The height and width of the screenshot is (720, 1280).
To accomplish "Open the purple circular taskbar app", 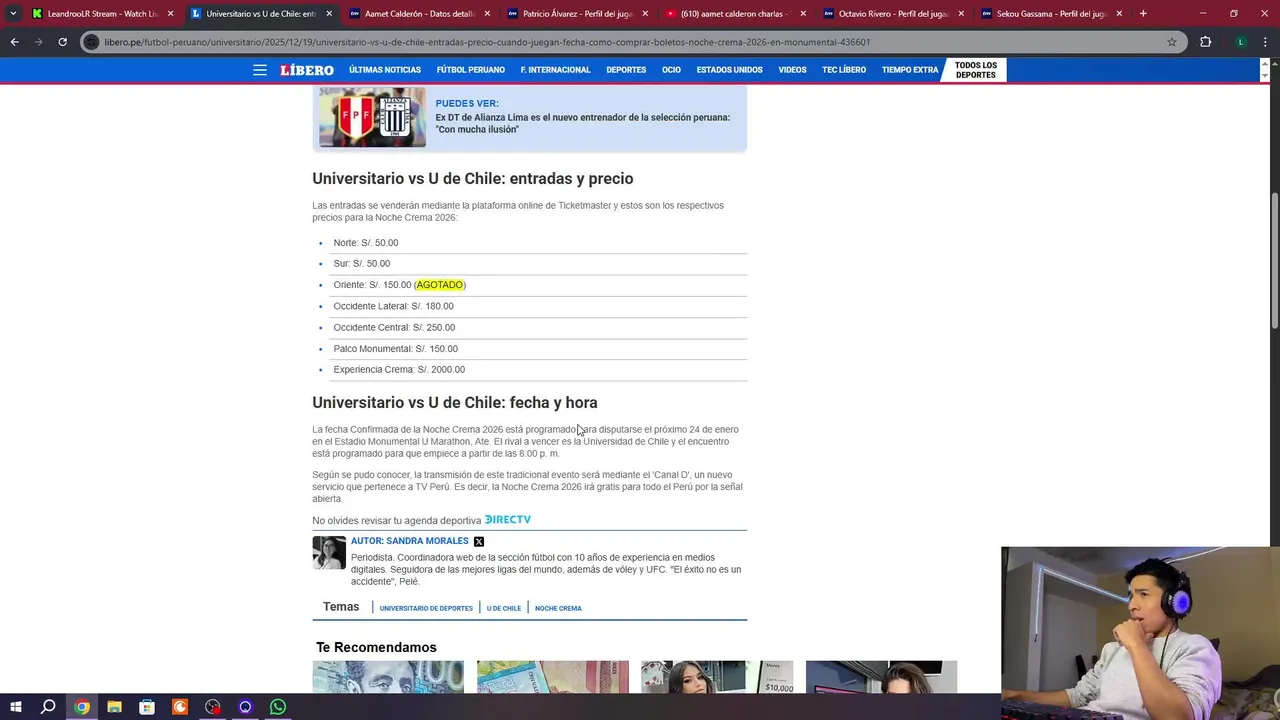I will [x=245, y=707].
